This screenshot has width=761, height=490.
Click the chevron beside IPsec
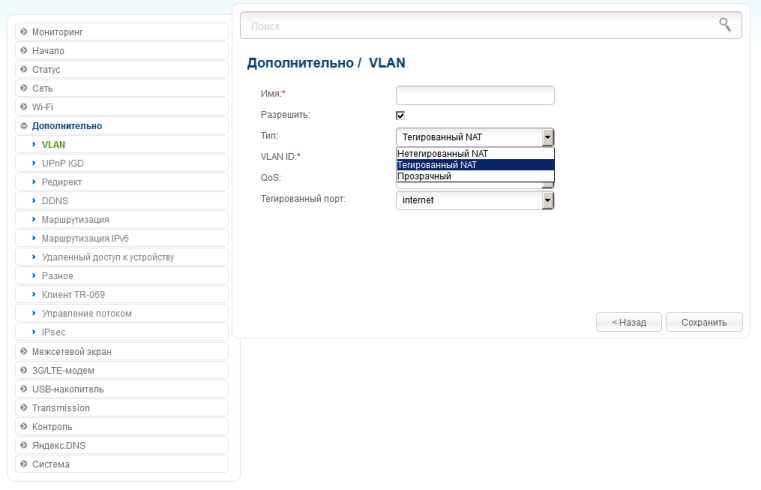tap(33, 332)
